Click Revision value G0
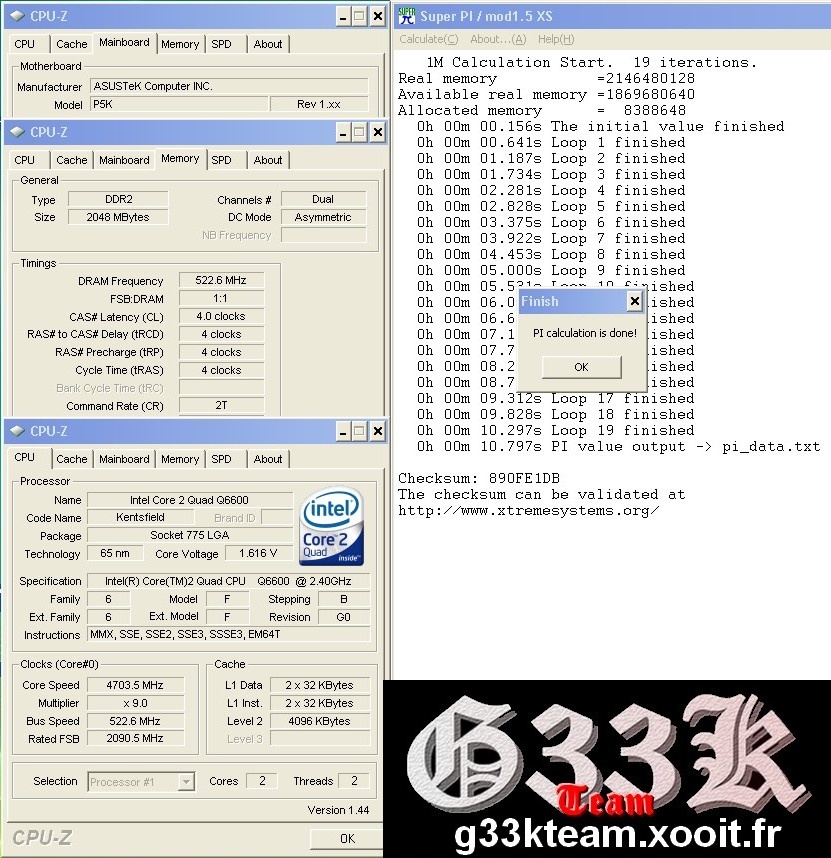 [x=344, y=617]
